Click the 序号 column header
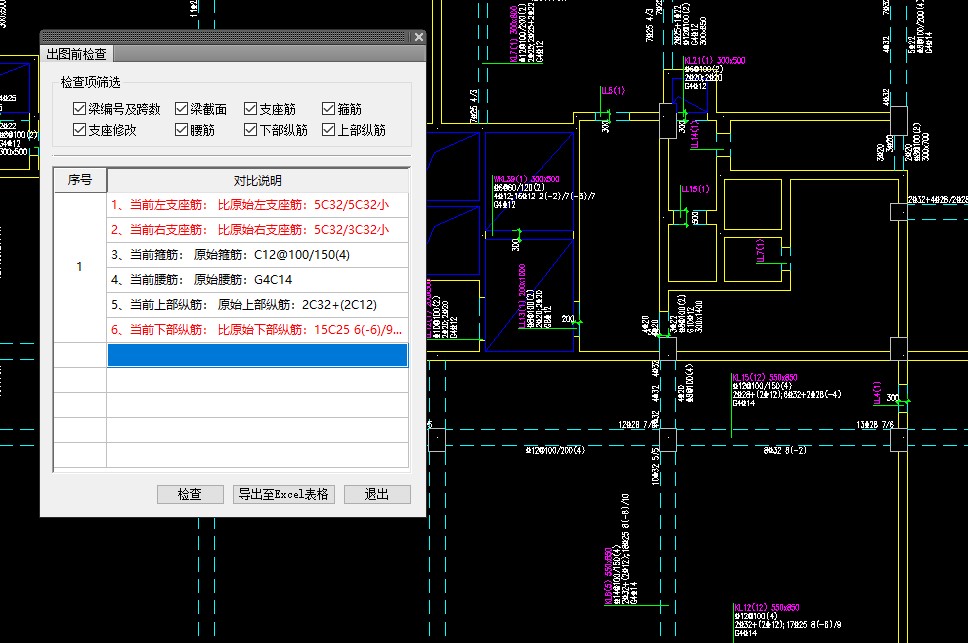Image resolution: width=968 pixels, height=643 pixels. [x=80, y=180]
